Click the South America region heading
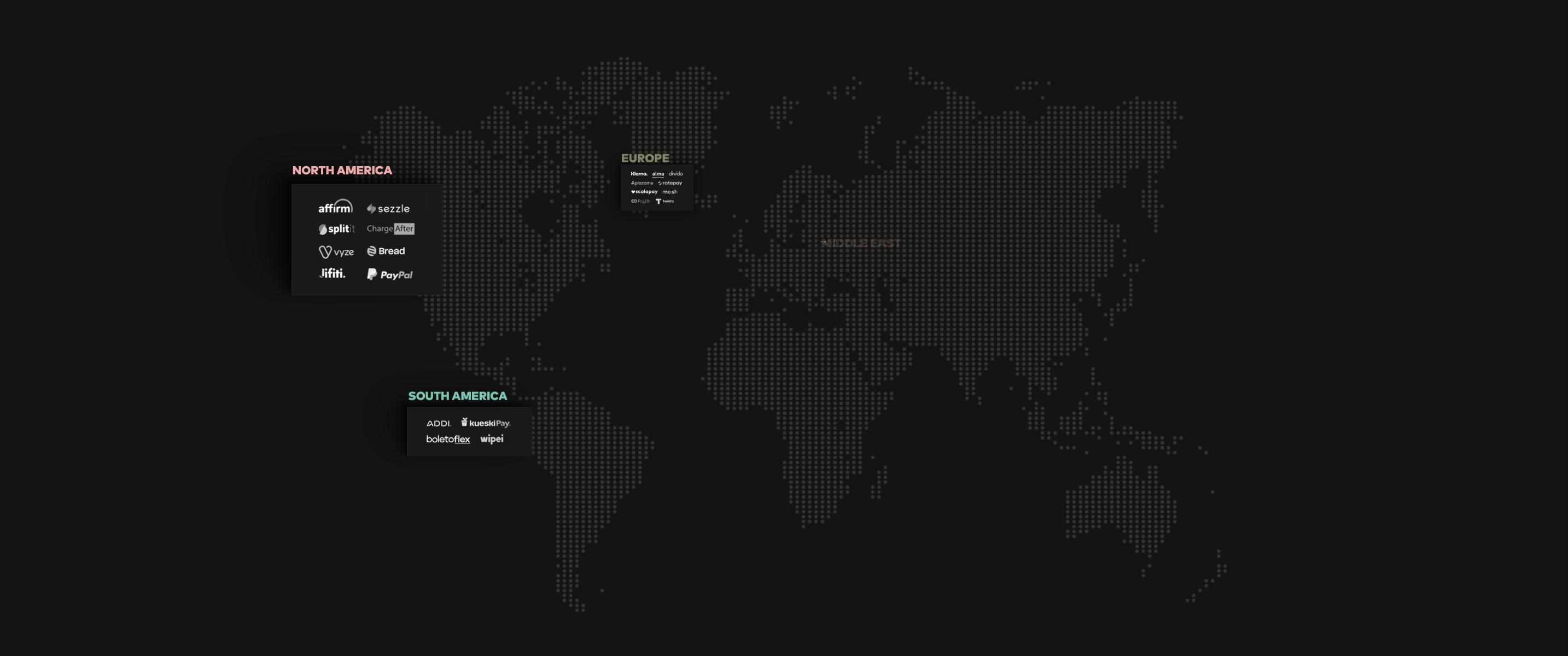 (457, 396)
